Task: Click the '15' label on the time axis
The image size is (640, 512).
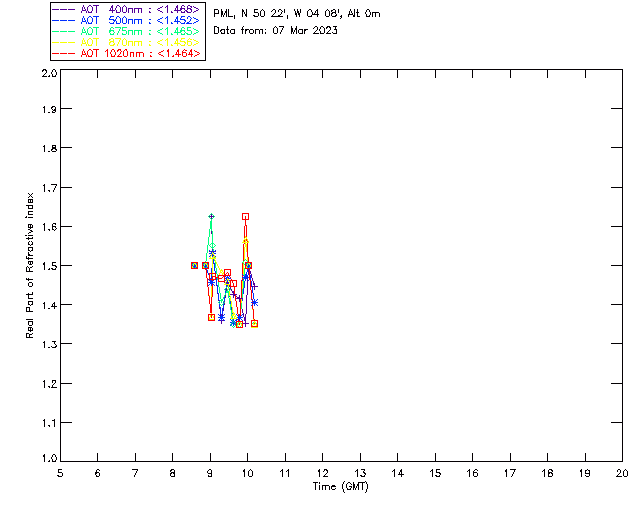Action: point(435,473)
